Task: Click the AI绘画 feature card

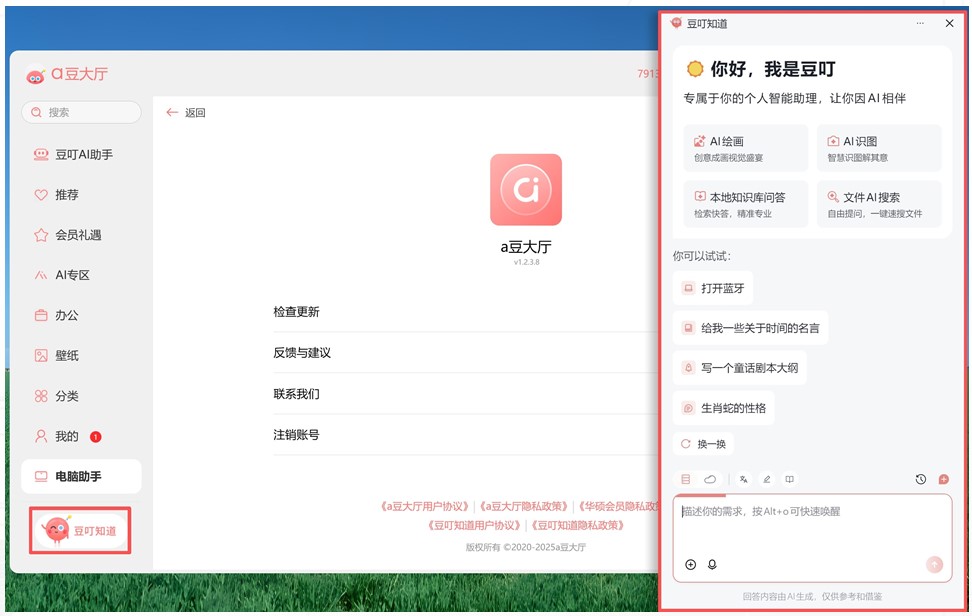Action: coord(746,148)
